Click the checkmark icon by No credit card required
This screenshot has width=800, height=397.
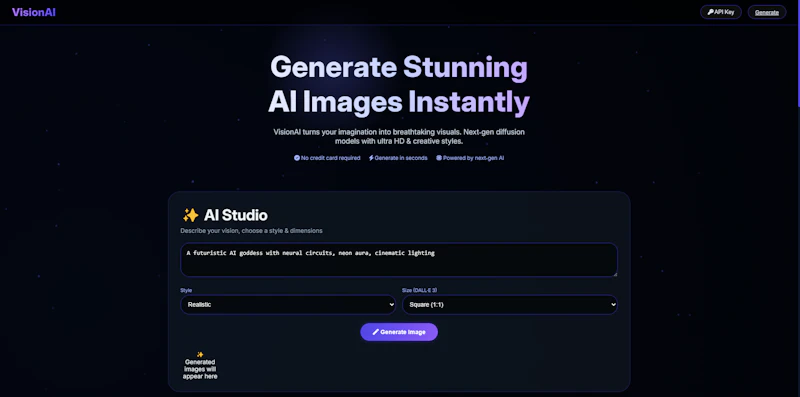297,158
